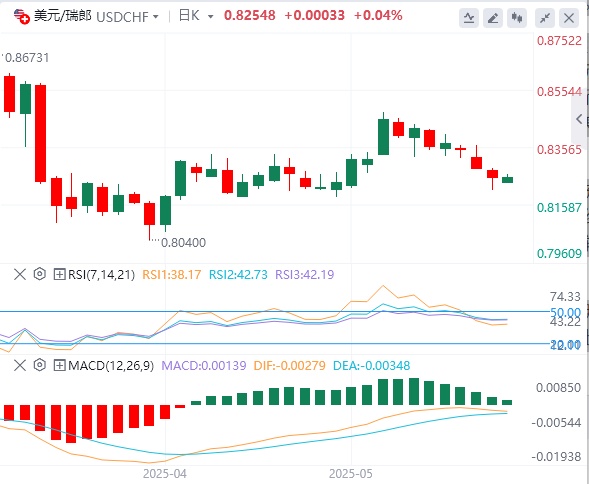
Task: Remove the MACD indicator with X
Action: click(x=20, y=365)
